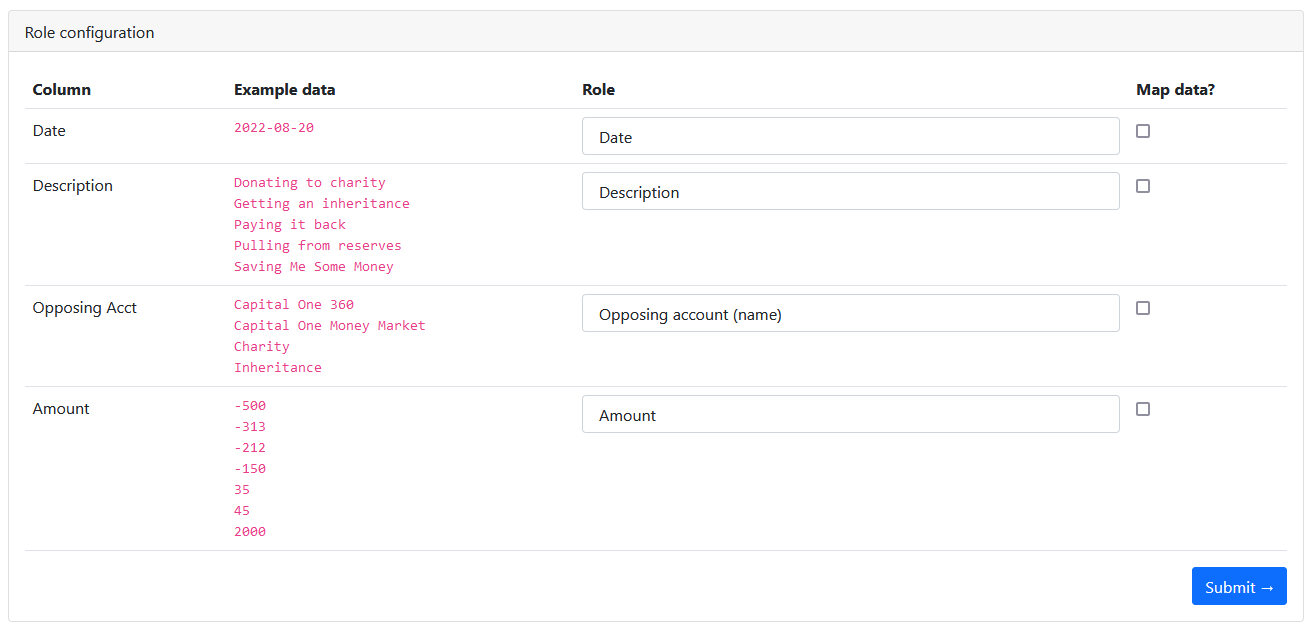Click the Inheritance example value
1312x630 pixels.
[277, 367]
